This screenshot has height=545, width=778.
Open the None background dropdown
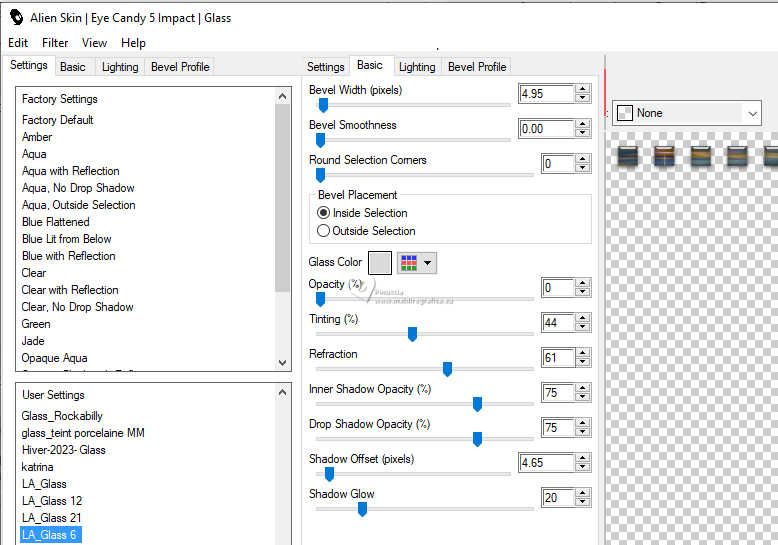(x=687, y=113)
